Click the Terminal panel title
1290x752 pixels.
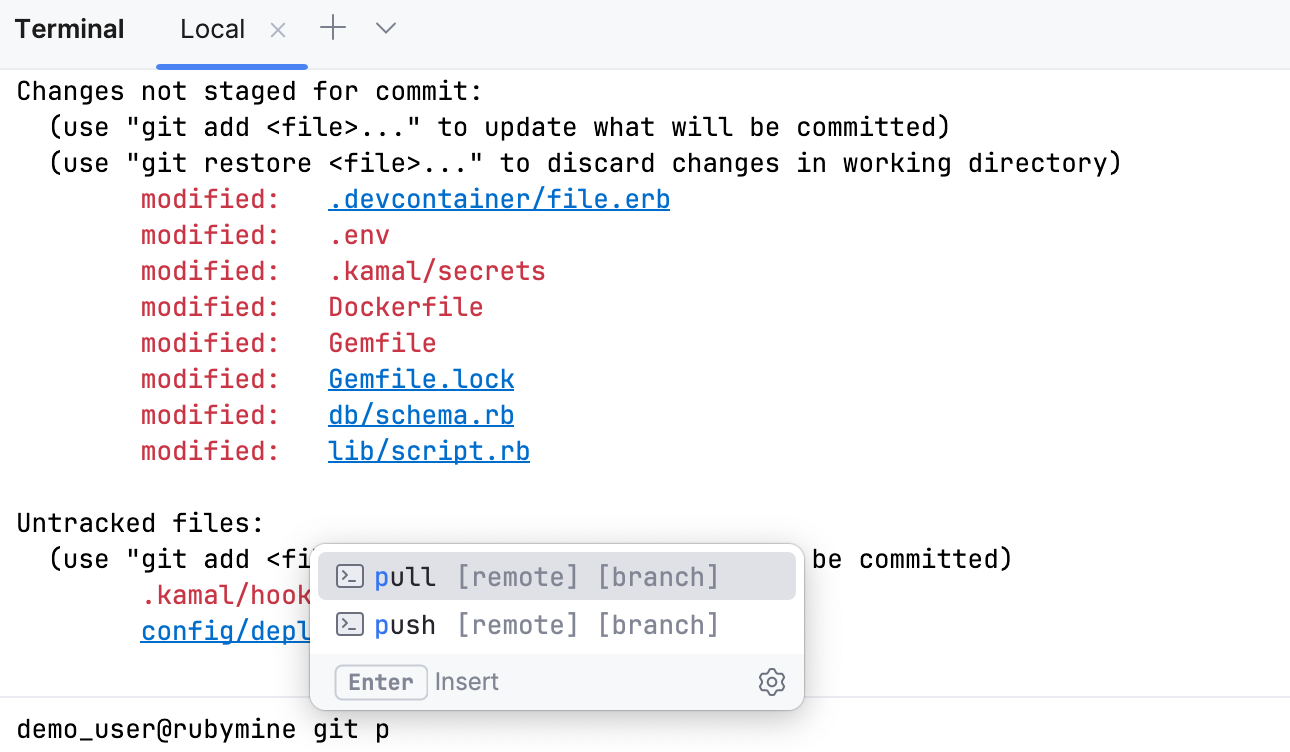pyautogui.click(x=69, y=29)
